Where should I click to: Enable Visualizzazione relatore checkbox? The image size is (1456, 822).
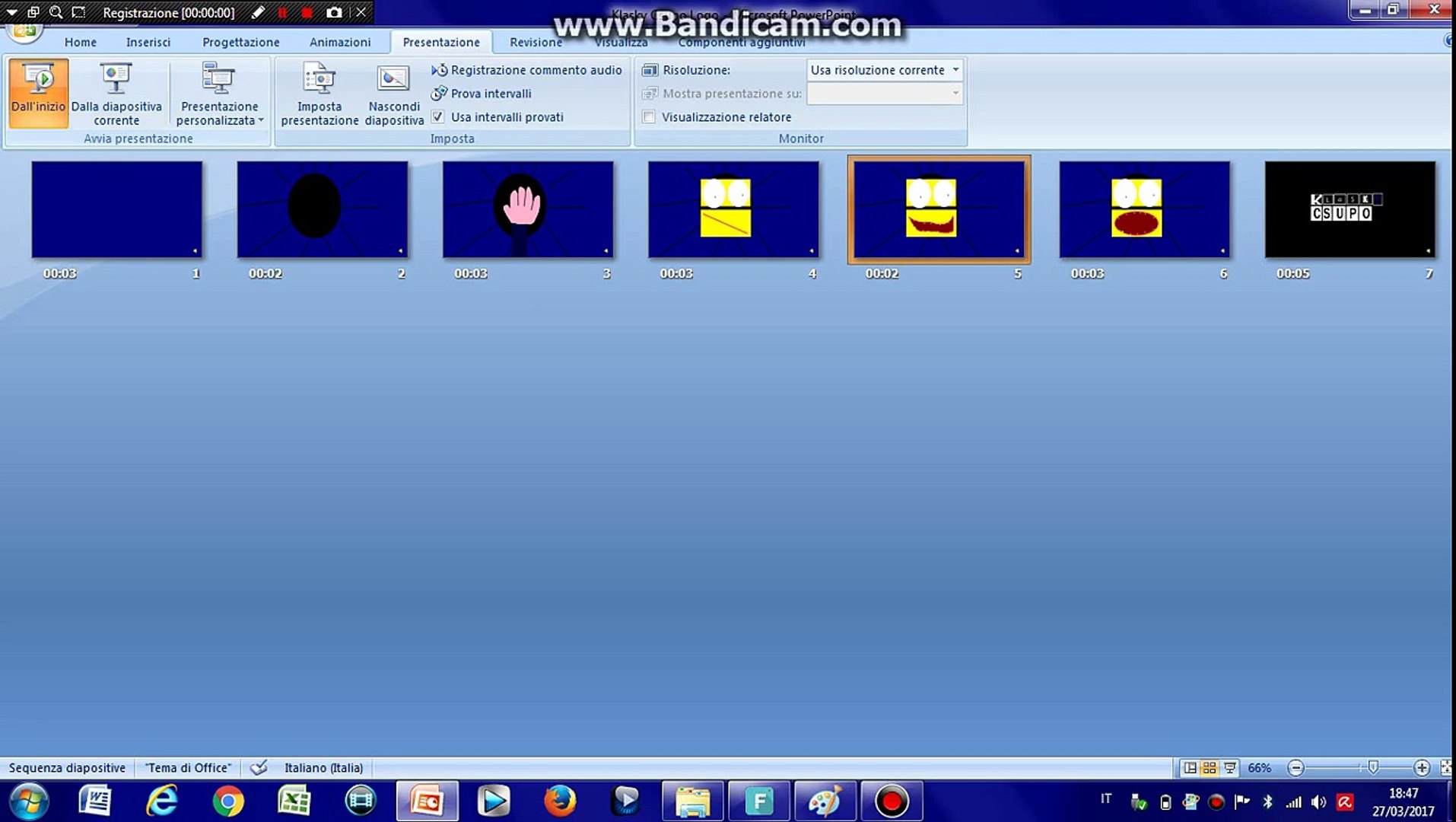[x=649, y=117]
